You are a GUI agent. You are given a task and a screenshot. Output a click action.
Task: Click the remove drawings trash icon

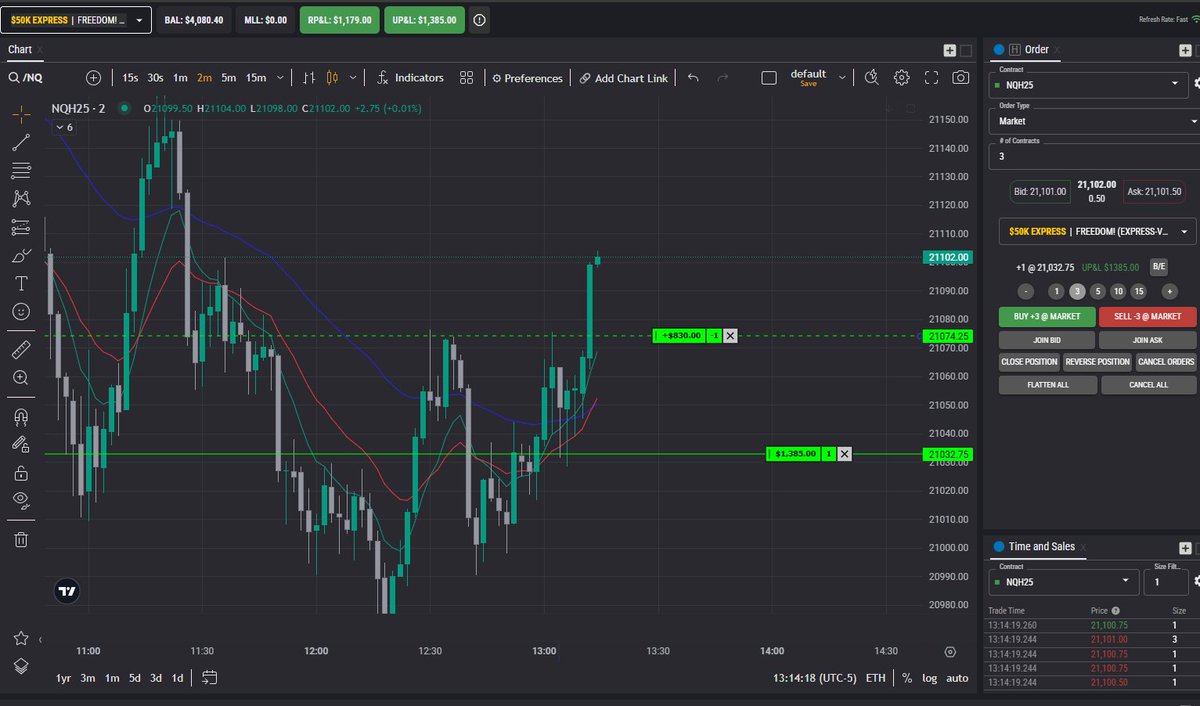coord(20,539)
